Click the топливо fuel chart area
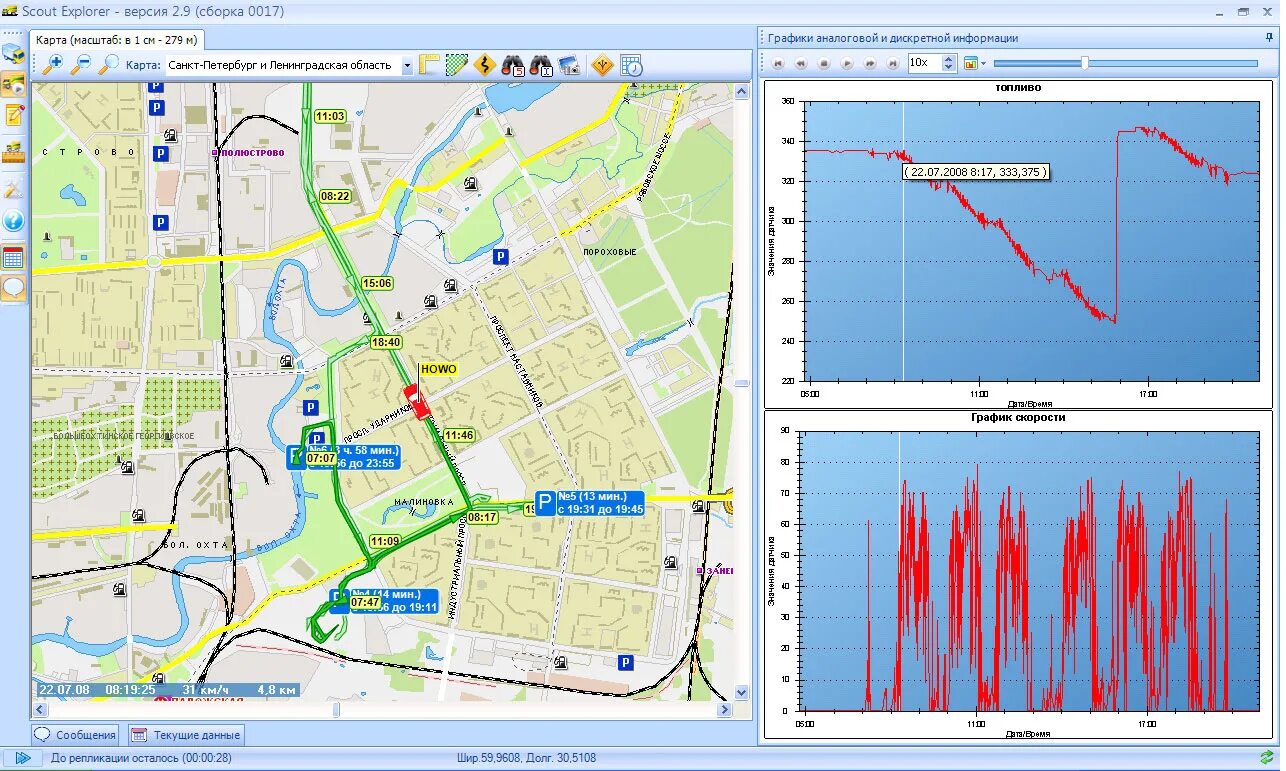This screenshot has width=1286, height=771. (1032, 241)
